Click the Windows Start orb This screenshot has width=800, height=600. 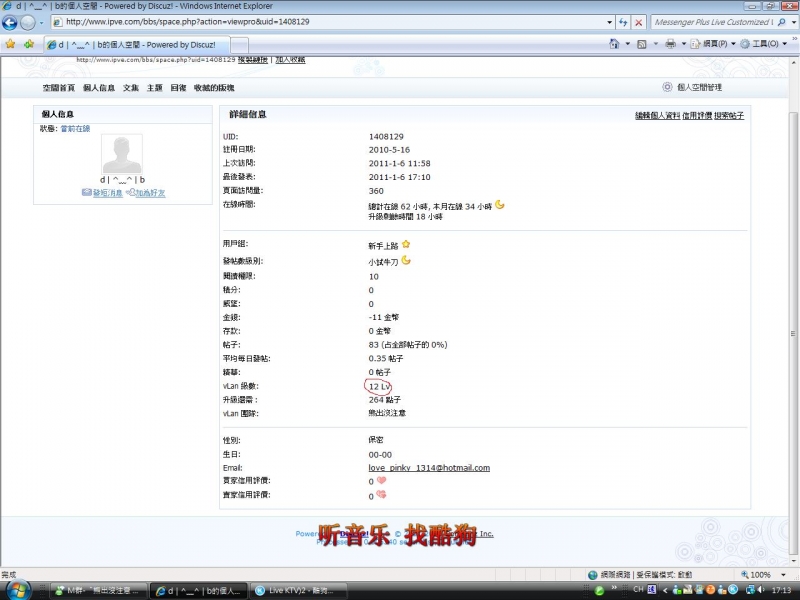18,590
